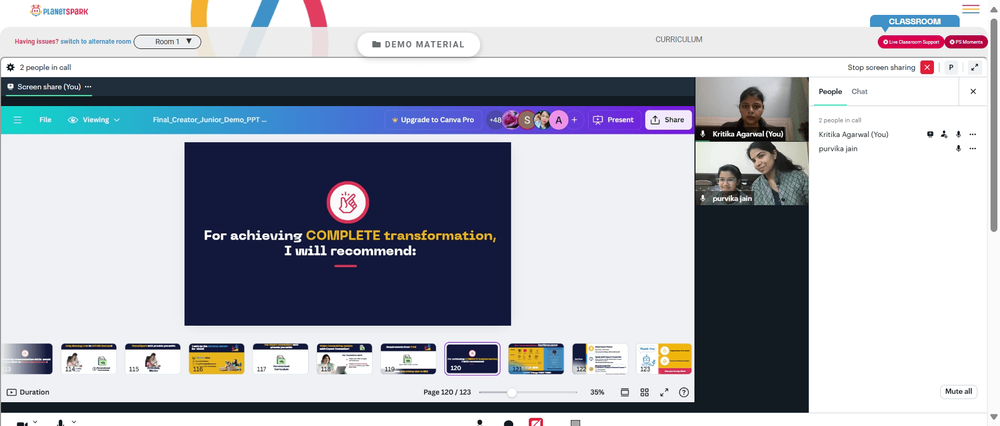Click the Mute all button
This screenshot has width=1000, height=426.
click(959, 391)
